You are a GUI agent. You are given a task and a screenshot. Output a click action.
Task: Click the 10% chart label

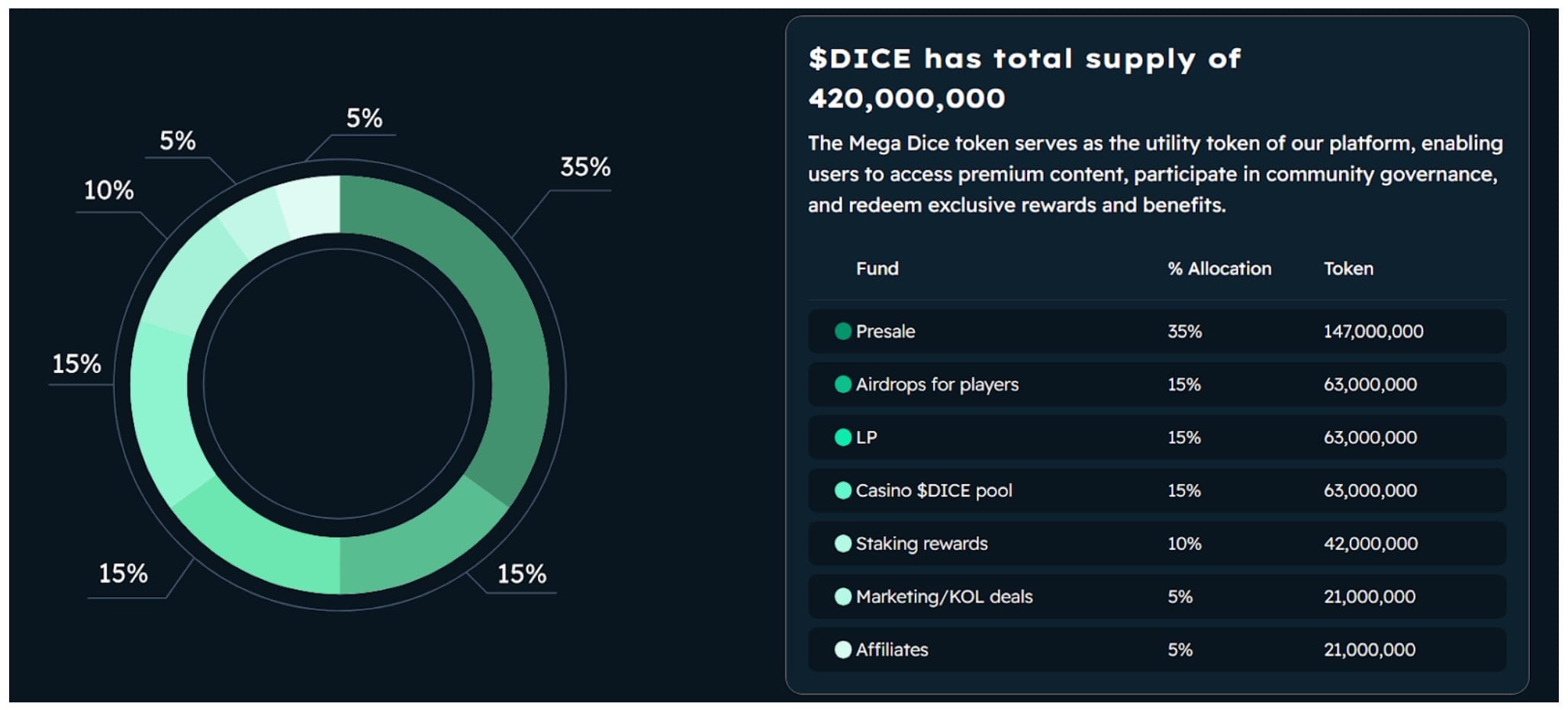[108, 190]
